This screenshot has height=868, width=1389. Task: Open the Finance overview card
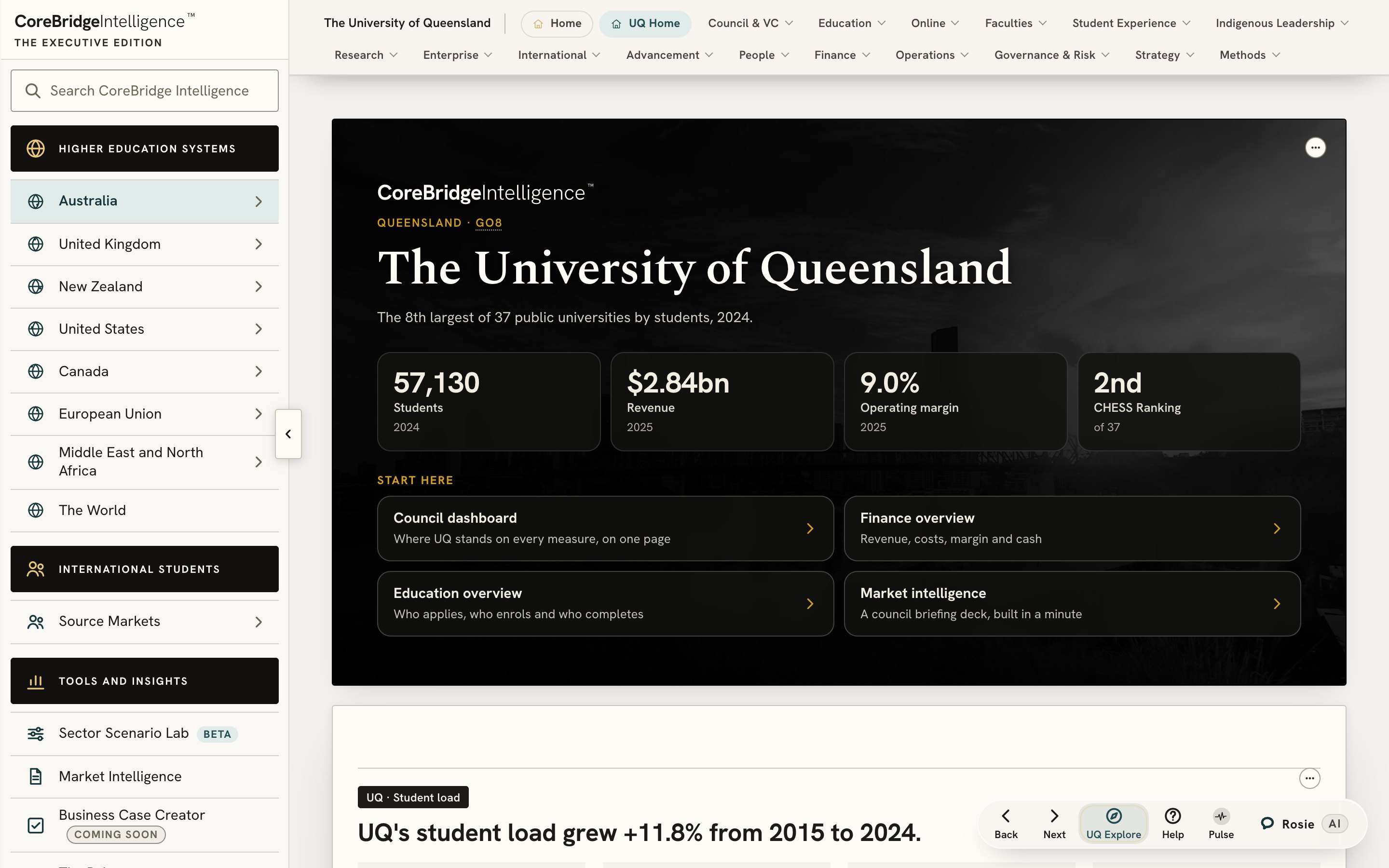pos(1072,528)
